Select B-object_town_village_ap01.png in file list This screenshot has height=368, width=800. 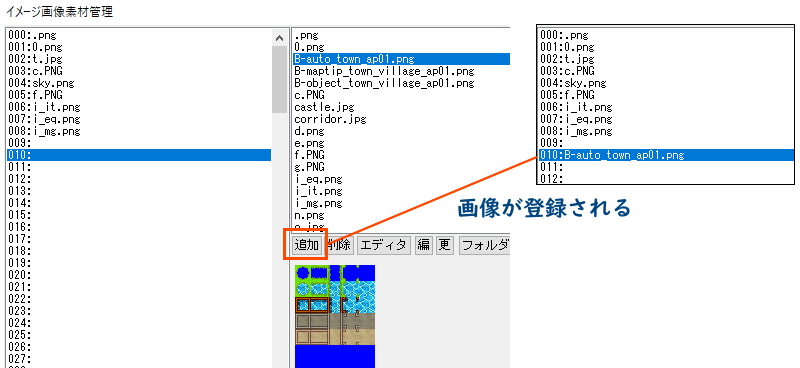pos(385,83)
